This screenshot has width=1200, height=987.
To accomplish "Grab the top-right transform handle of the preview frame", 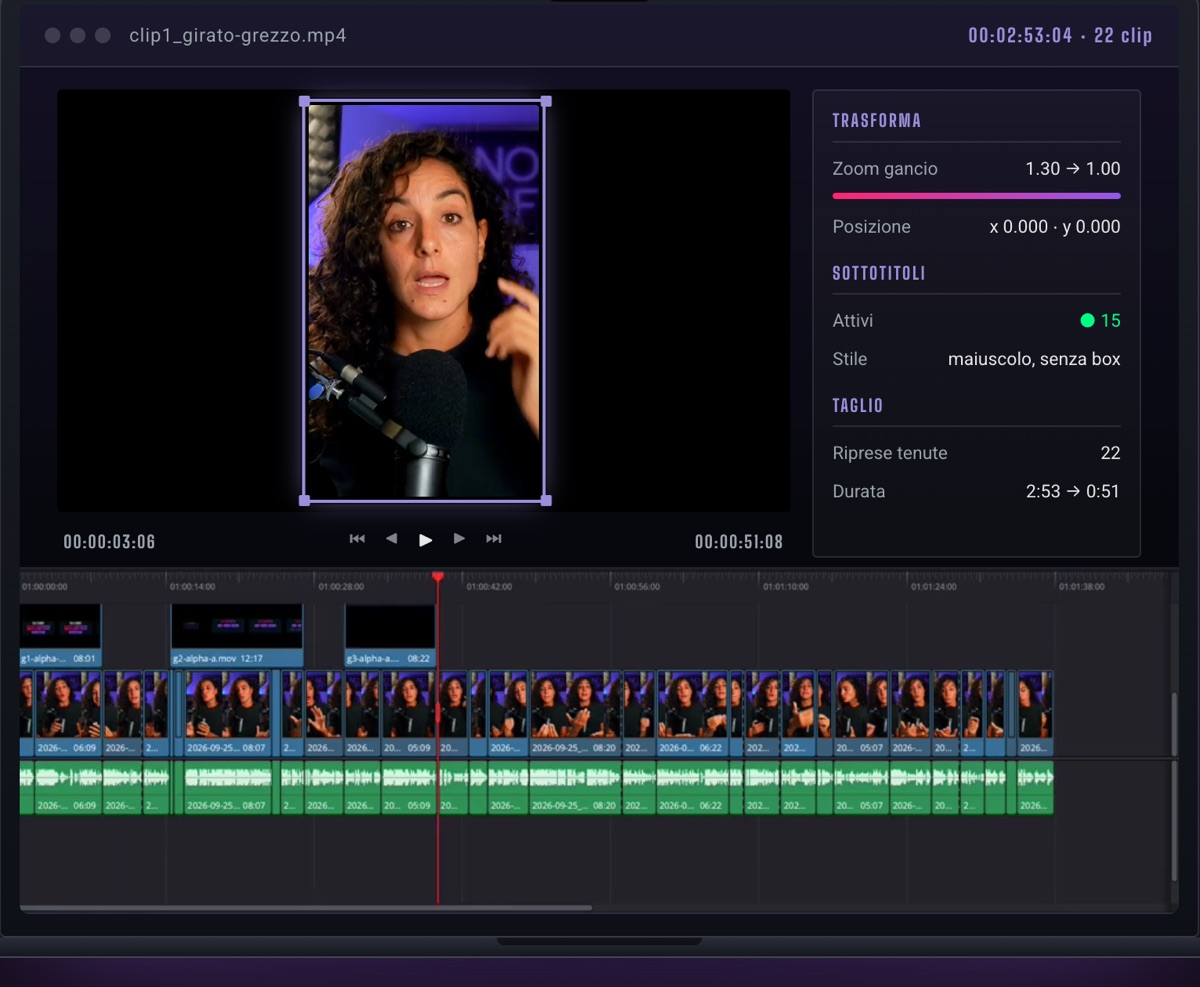I will coord(546,101).
